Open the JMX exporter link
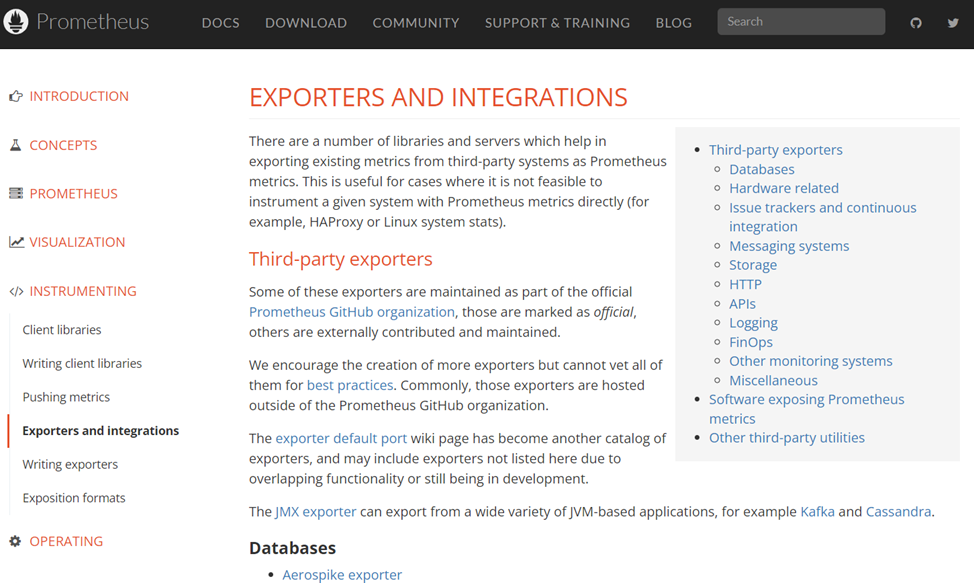 click(x=316, y=512)
